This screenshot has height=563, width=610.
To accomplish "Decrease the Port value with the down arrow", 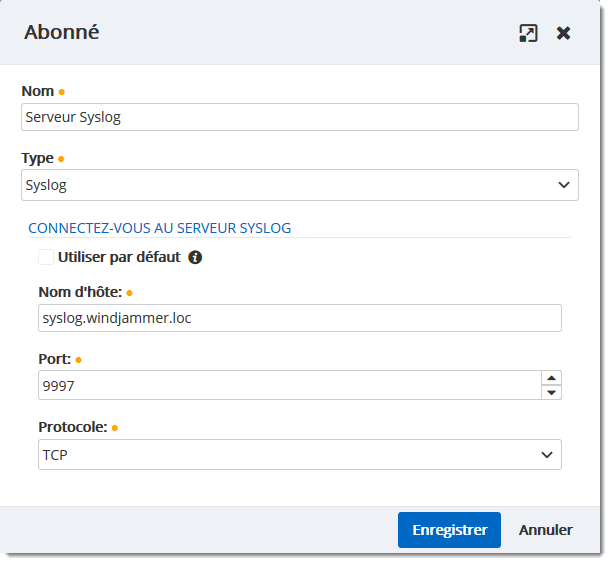I will tap(551, 392).
